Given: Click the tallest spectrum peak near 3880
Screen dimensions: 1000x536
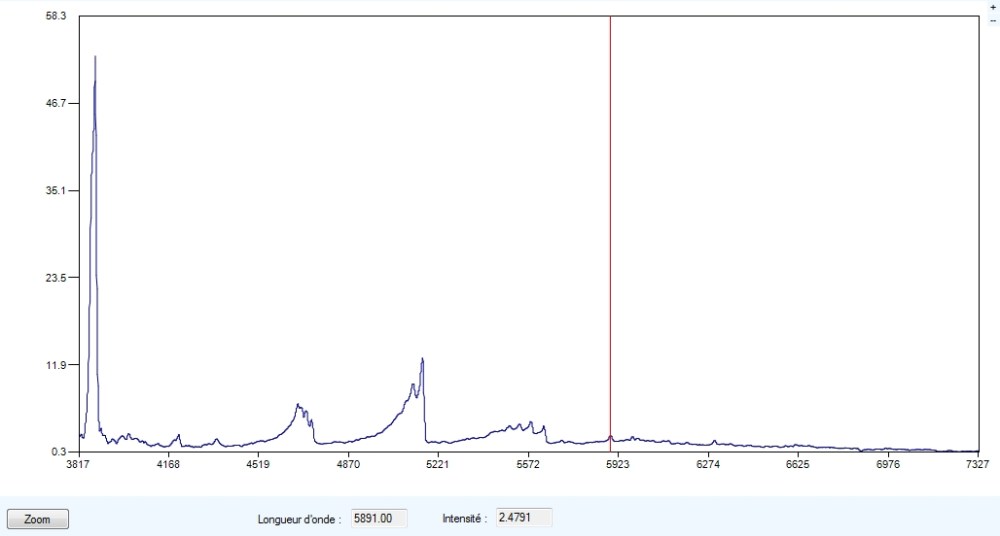Looking at the screenshot, I should 95,58.
